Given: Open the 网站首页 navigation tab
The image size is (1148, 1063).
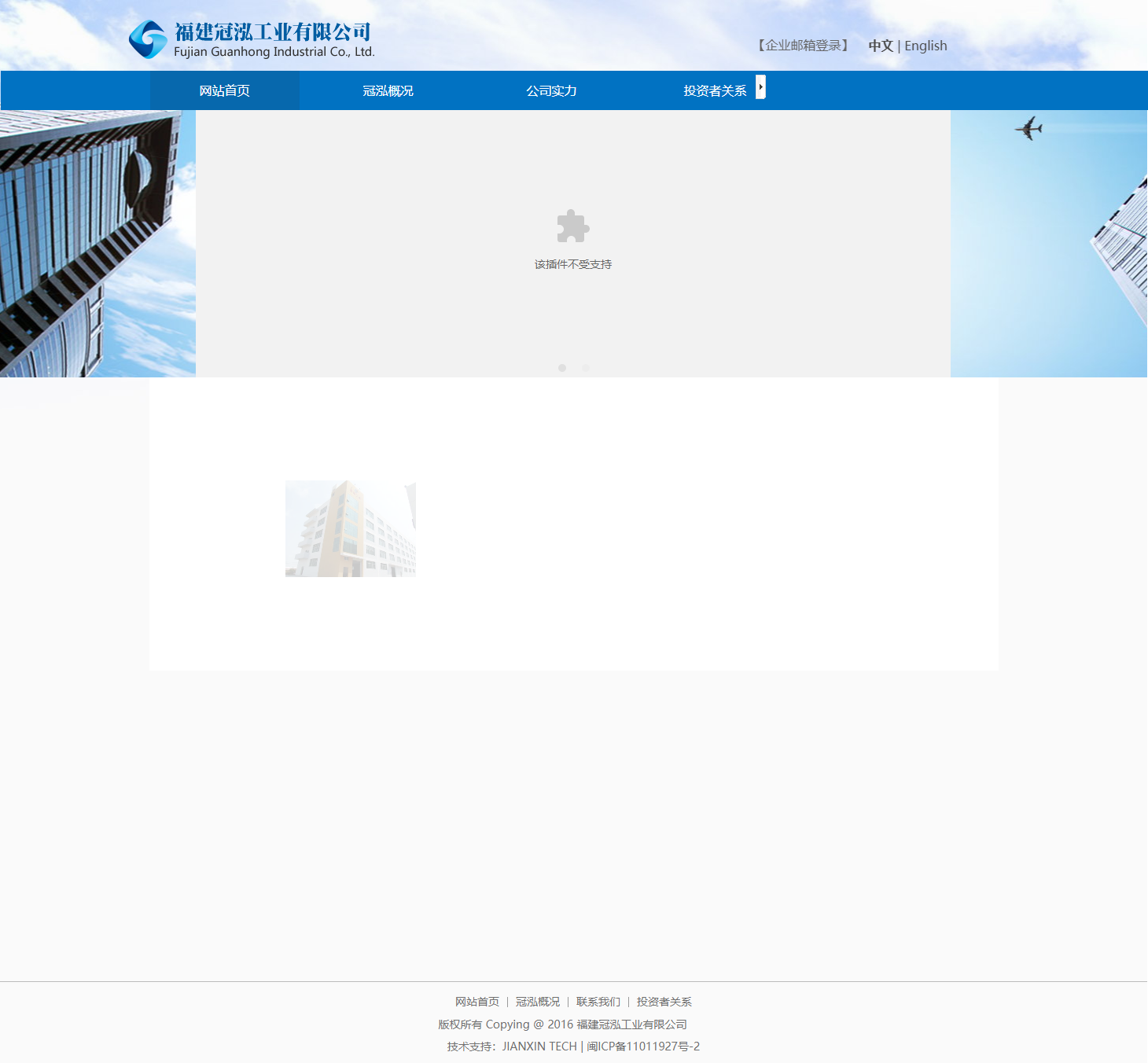Looking at the screenshot, I should click(225, 90).
